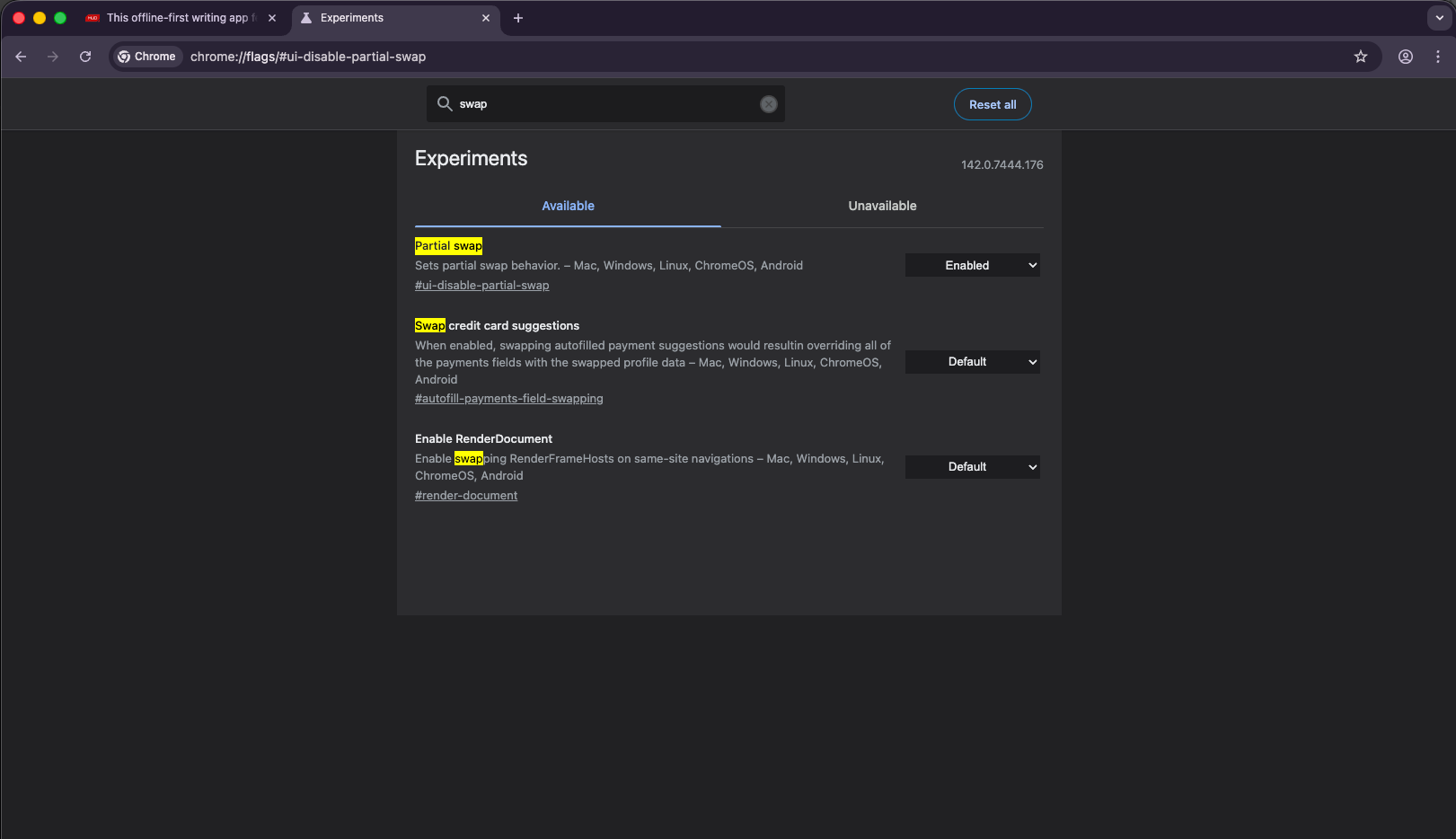Screen dimensions: 1456x839
Task: Expand the tab search chevron
Action: click(1439, 18)
